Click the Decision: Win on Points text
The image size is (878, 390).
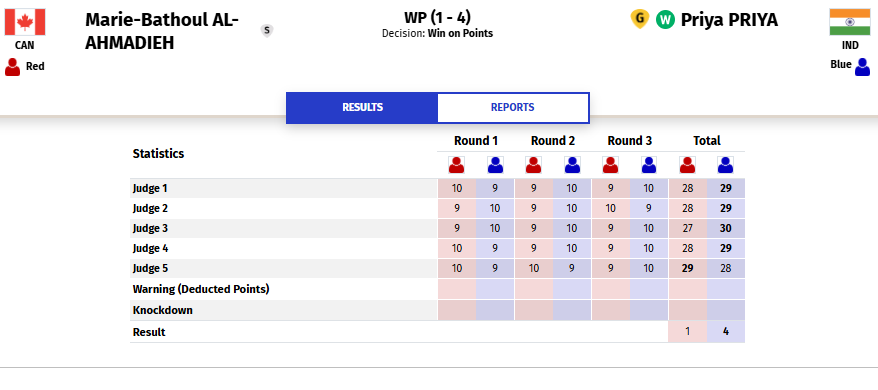click(437, 34)
